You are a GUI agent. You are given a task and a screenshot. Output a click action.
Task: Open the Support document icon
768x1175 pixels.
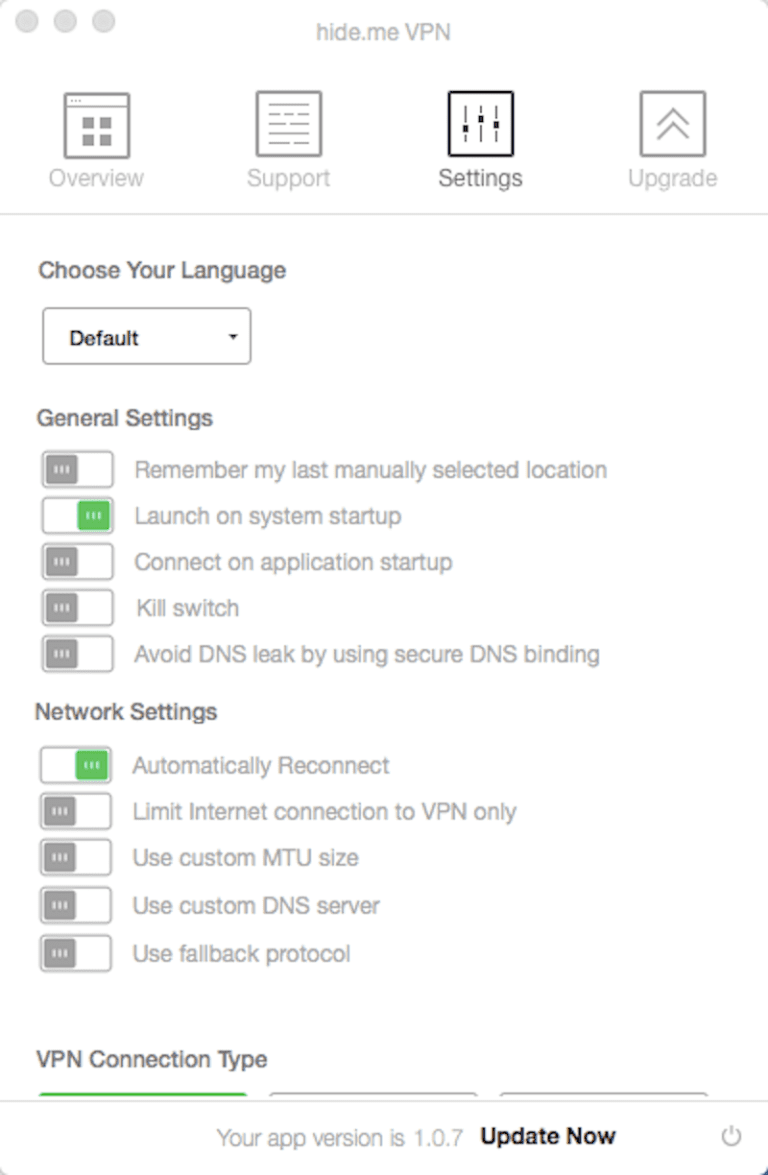pos(288,125)
